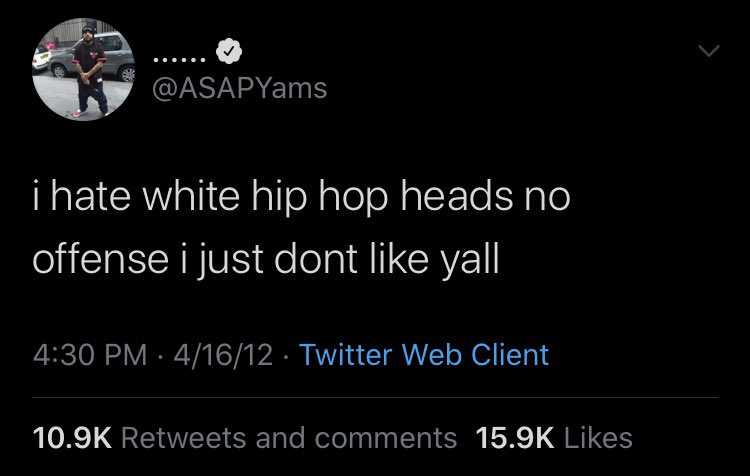The image size is (750, 476).
Task: Open the tweet options chevron menu
Action: pos(706,50)
